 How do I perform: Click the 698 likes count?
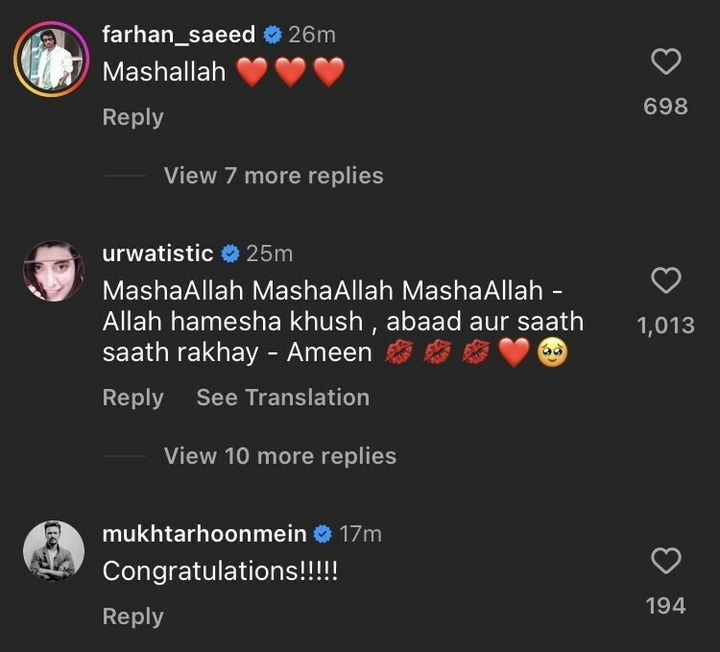(666, 106)
